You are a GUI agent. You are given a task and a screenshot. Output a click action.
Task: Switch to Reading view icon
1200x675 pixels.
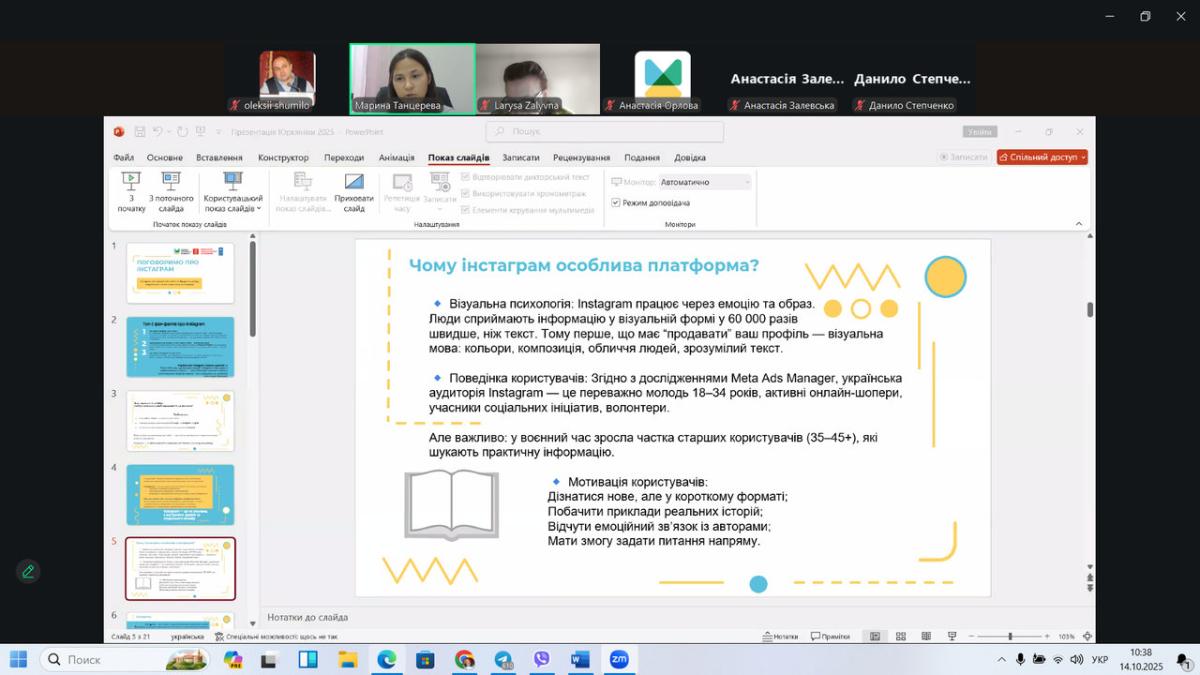(926, 636)
